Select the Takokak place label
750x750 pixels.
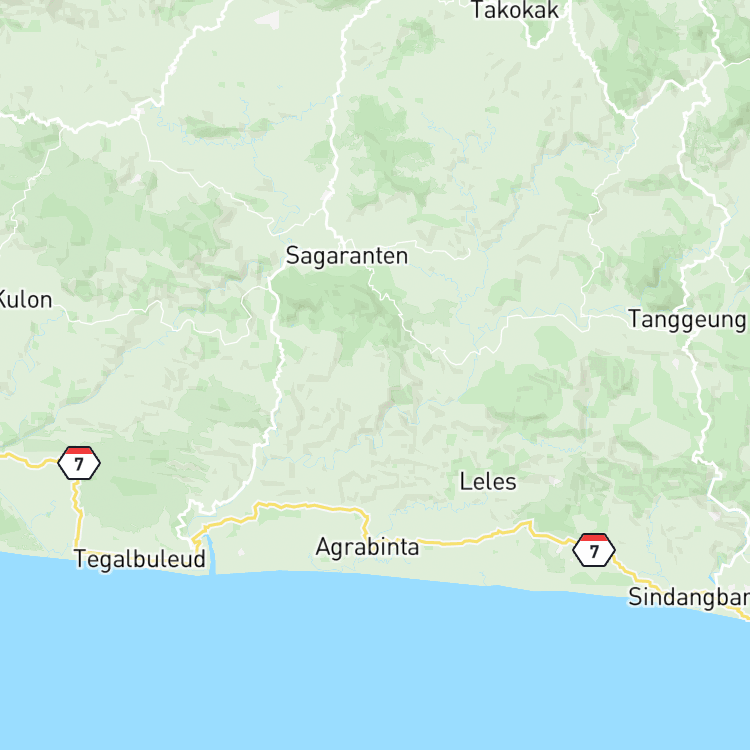pyautogui.click(x=515, y=10)
